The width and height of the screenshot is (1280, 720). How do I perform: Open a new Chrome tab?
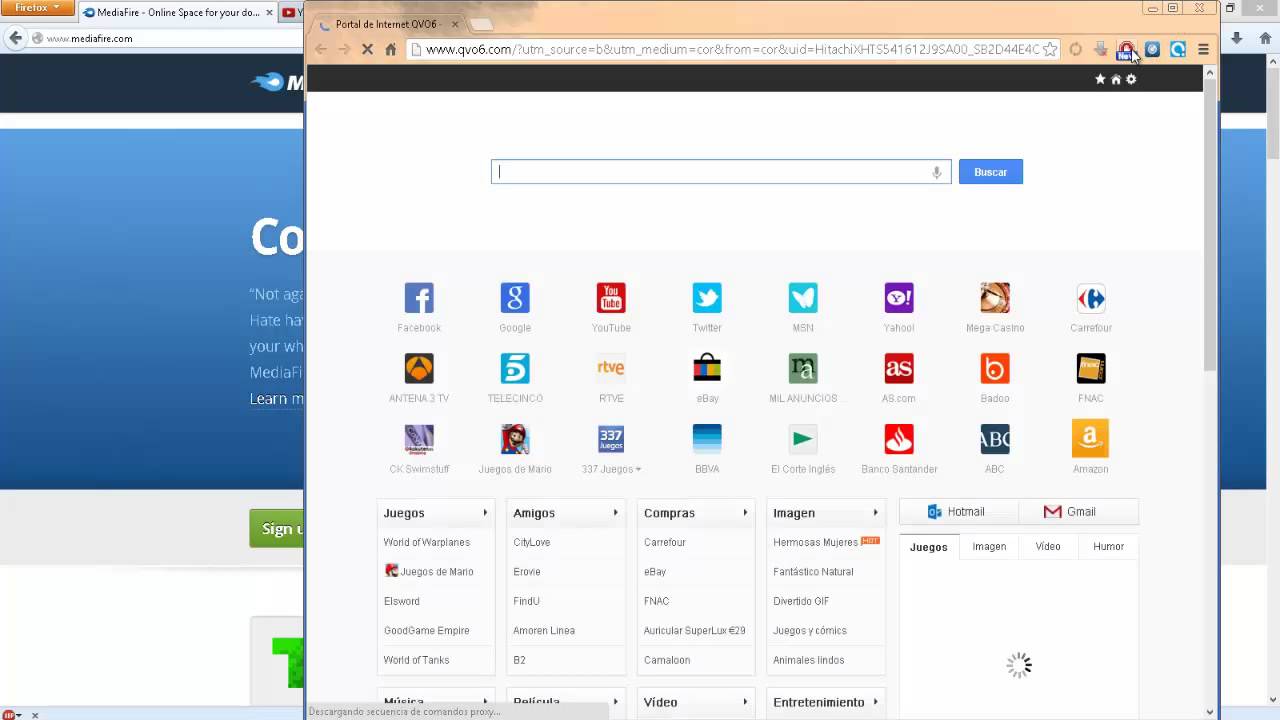click(481, 24)
